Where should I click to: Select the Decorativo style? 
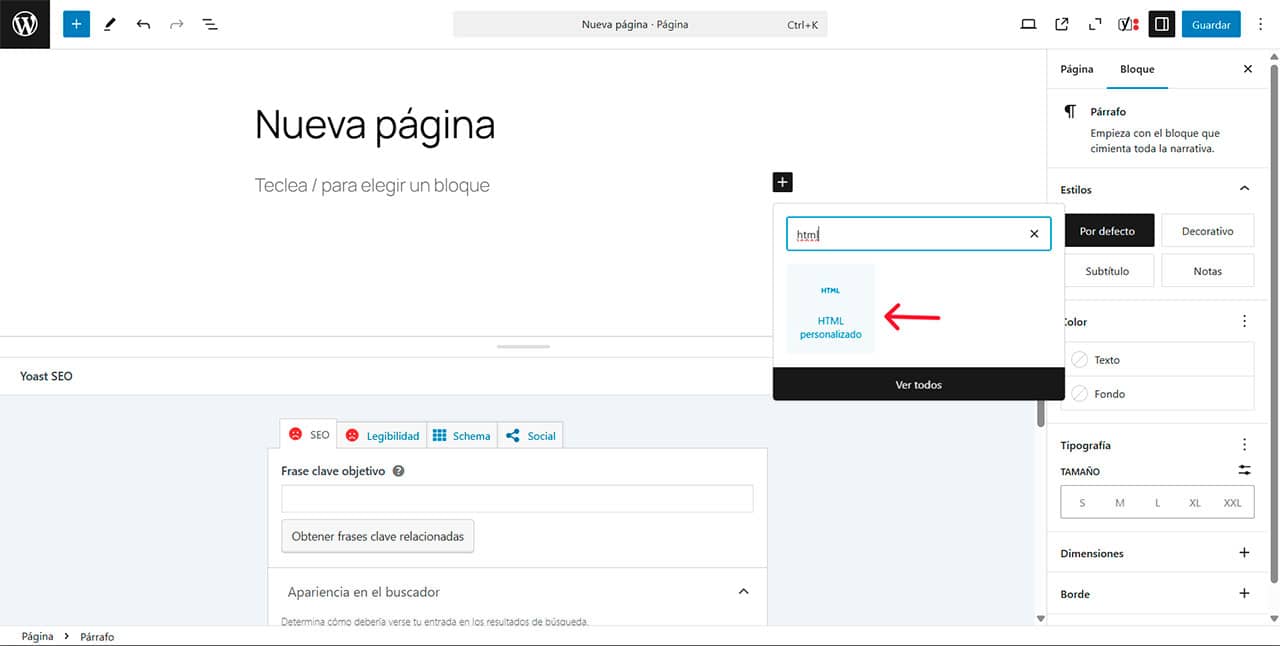[x=1207, y=231]
